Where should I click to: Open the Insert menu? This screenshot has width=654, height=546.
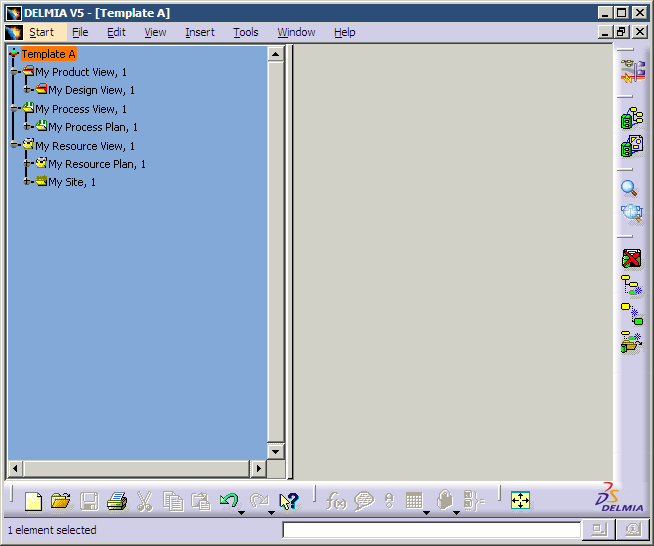click(199, 32)
